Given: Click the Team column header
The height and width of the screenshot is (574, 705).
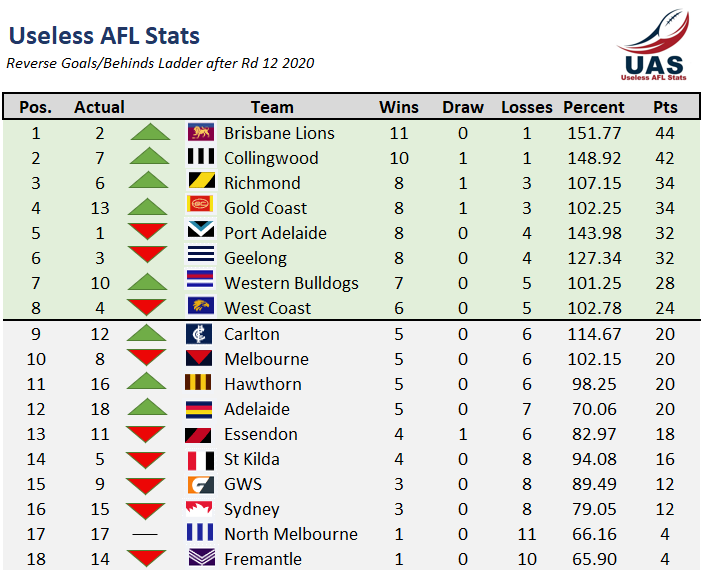Looking at the screenshot, I should 272,107.
